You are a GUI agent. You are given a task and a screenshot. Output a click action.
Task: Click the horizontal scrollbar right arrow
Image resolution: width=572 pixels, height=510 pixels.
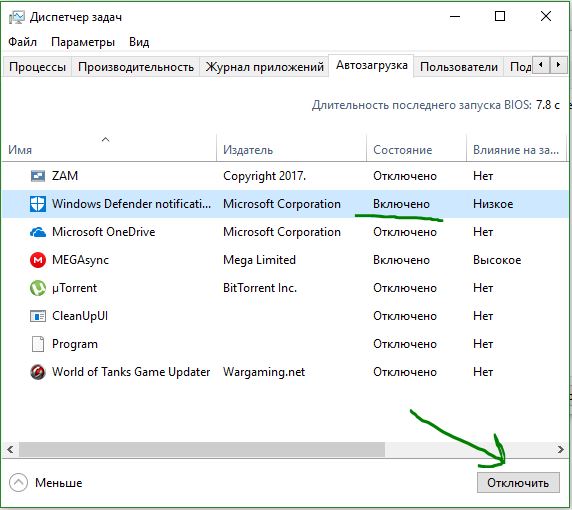tap(561, 449)
